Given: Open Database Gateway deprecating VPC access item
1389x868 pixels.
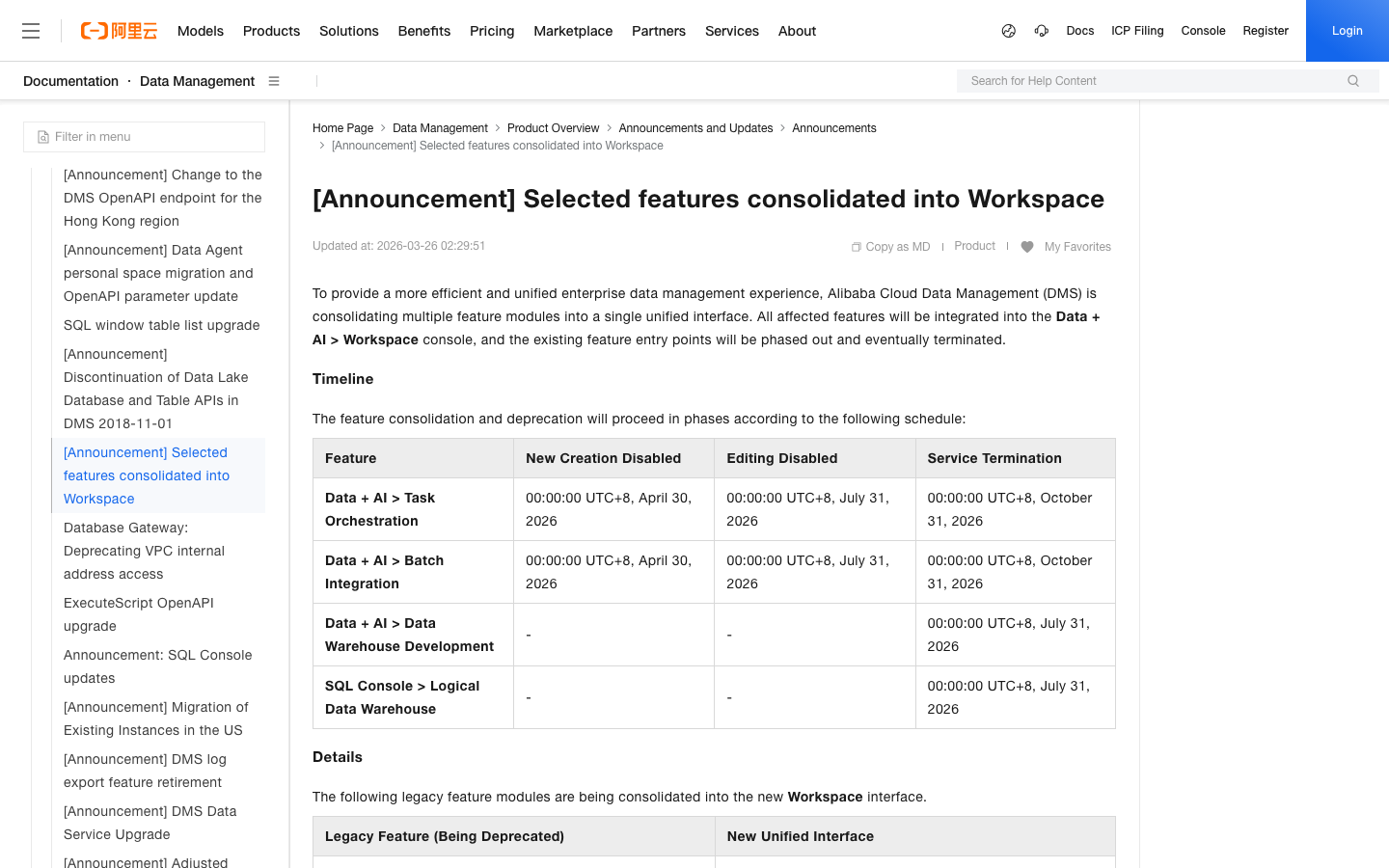Looking at the screenshot, I should point(144,551).
